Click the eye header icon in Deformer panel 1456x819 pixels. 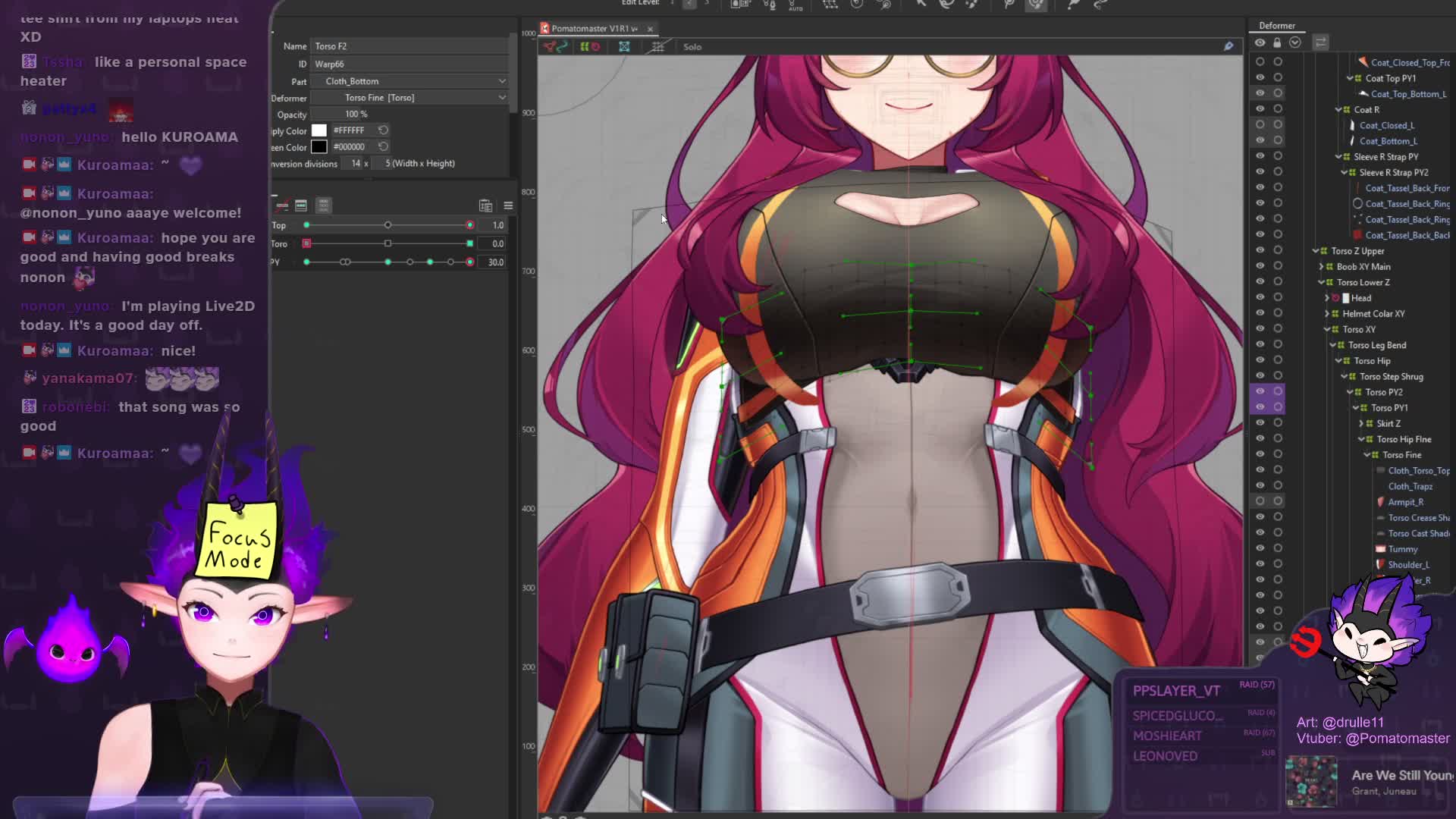(1260, 43)
